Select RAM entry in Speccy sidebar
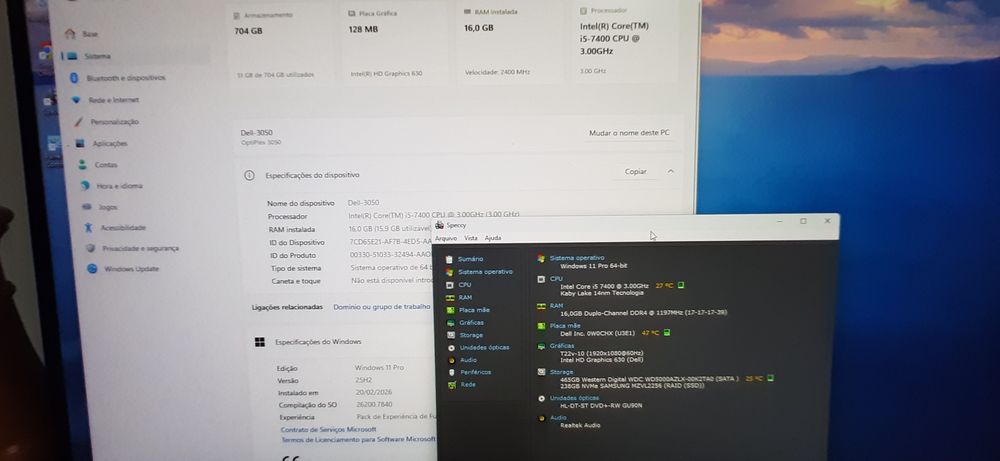1000x461 pixels. click(x=465, y=297)
